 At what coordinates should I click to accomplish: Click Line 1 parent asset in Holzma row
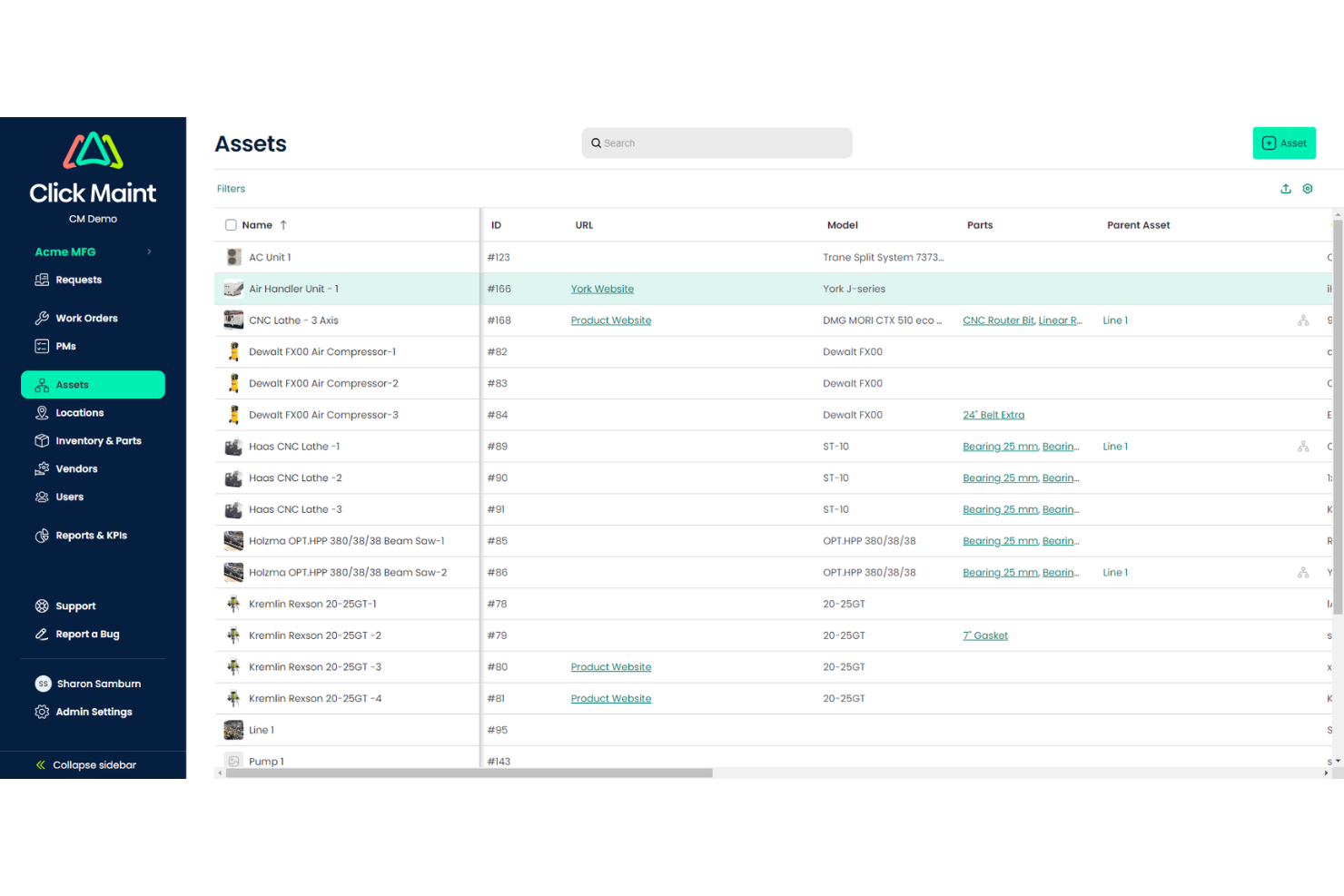coord(1115,573)
